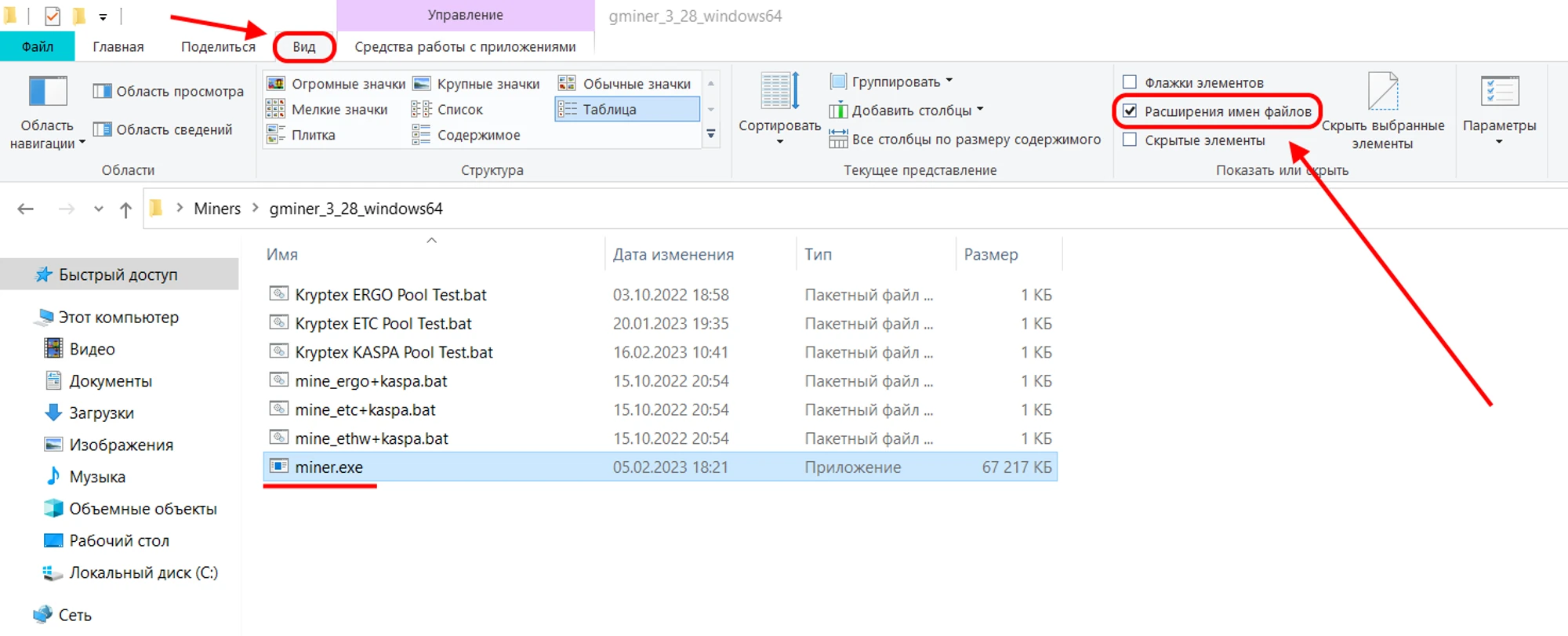Open the Файл menu tab
This screenshot has width=1568, height=636.
(37, 47)
